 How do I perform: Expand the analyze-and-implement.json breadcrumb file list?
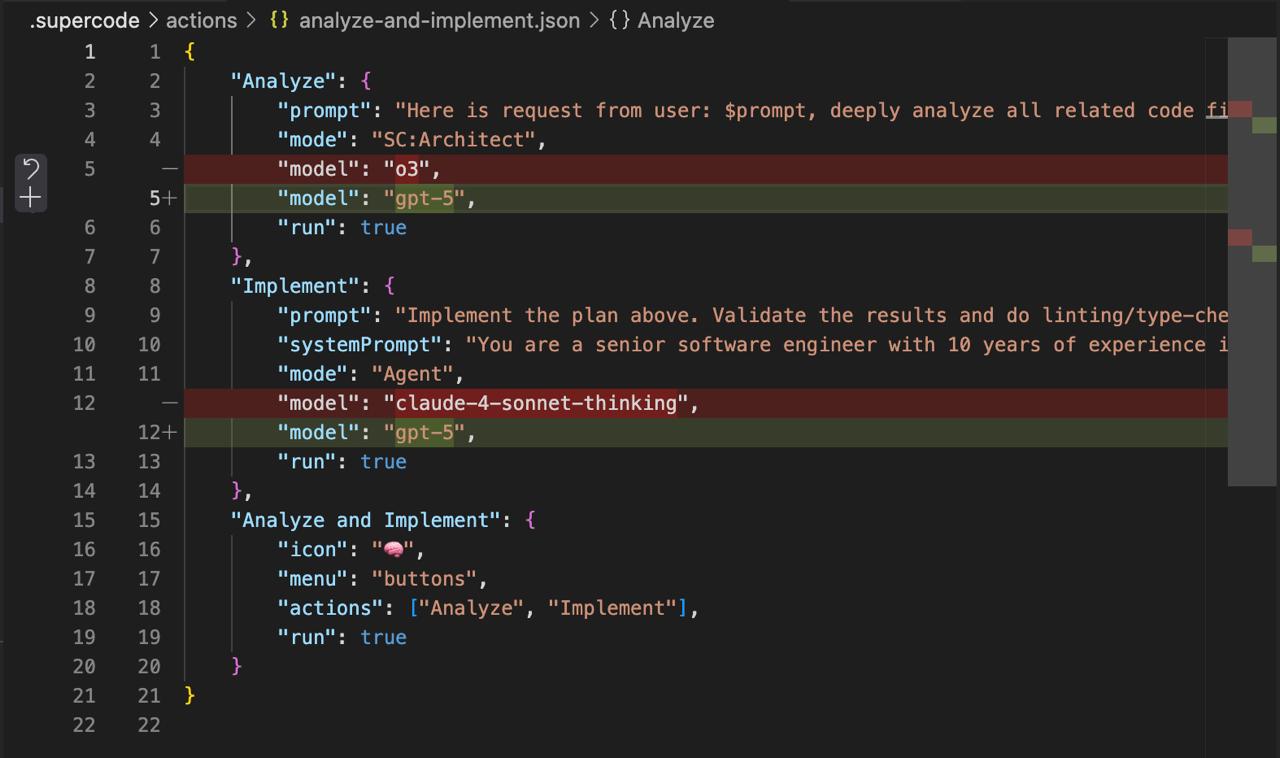(439, 20)
